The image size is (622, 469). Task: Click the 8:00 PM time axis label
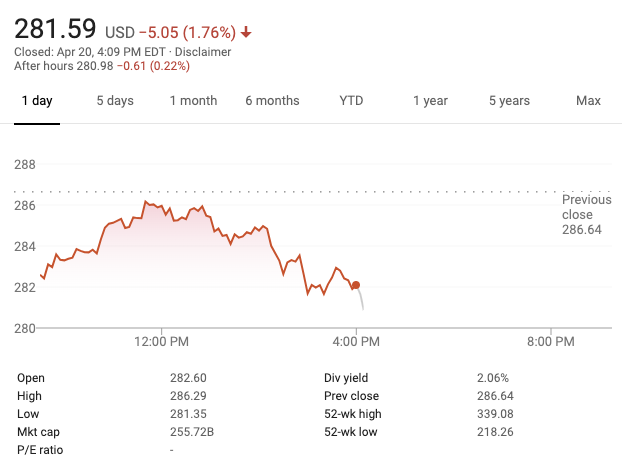click(551, 342)
